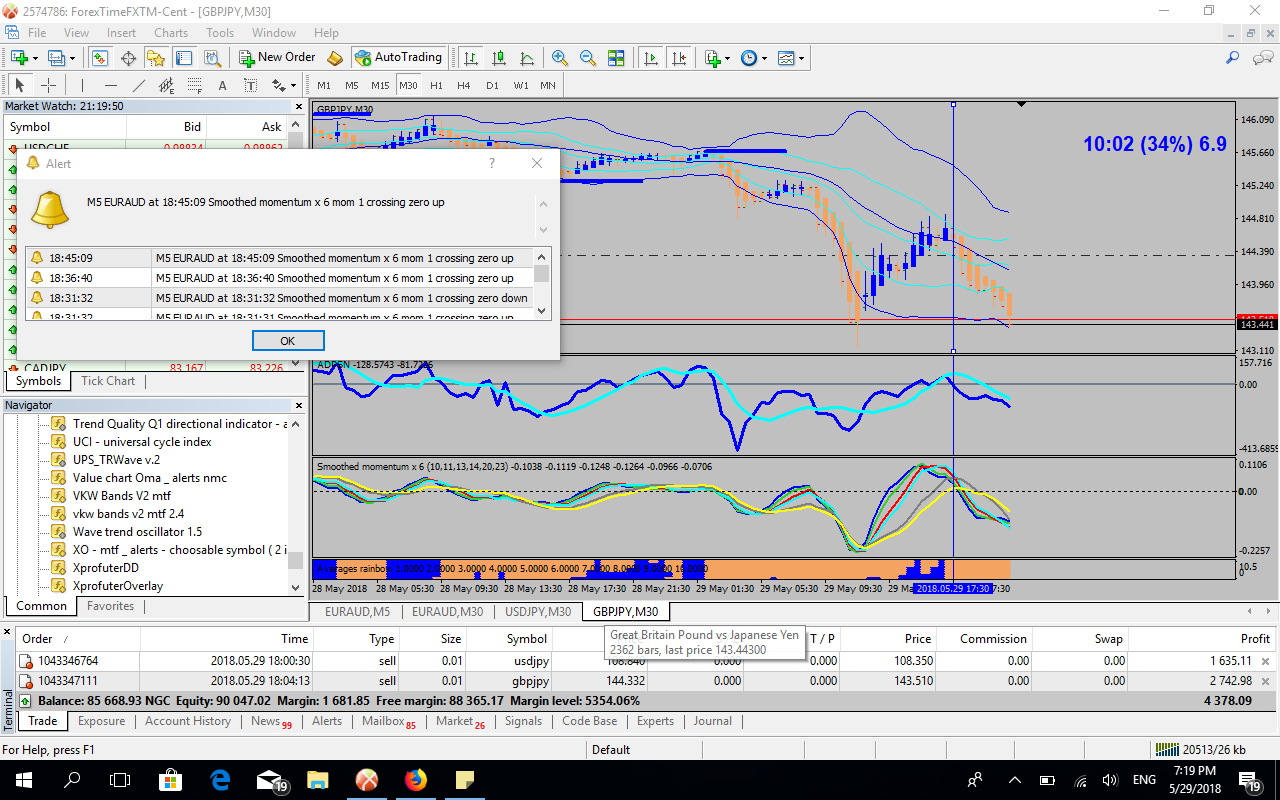1280x800 pixels.
Task: Open the Charts menu
Action: 171,33
